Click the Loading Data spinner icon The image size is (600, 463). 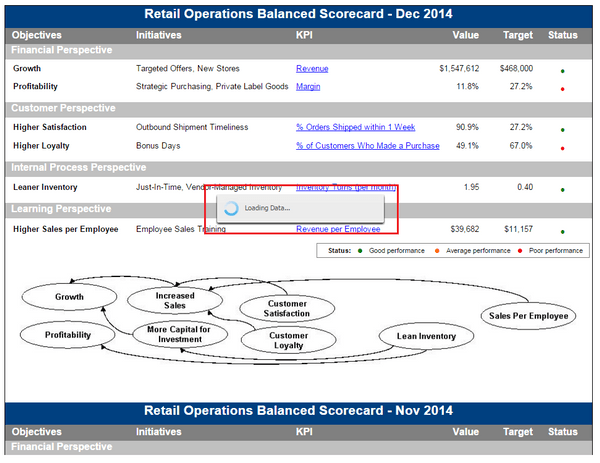(x=231, y=209)
